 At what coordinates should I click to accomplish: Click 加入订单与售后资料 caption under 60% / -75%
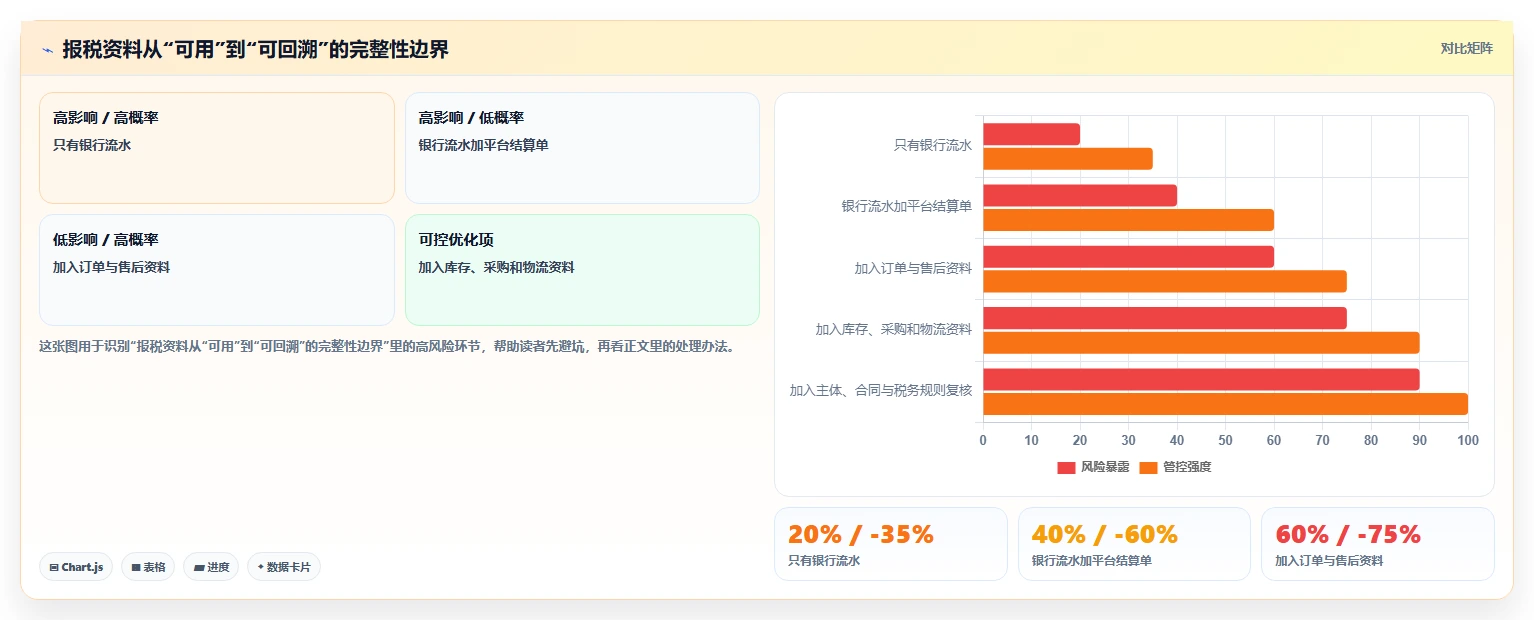click(x=1329, y=561)
